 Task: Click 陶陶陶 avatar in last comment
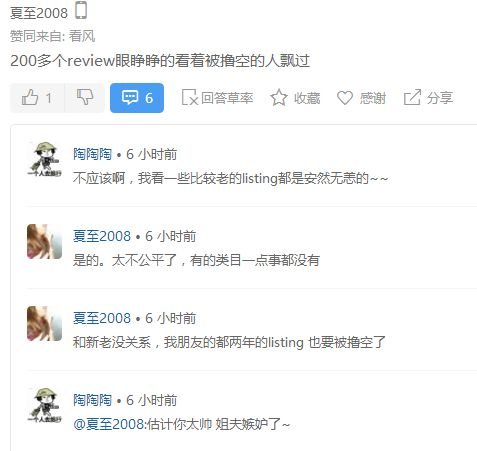coord(45,405)
